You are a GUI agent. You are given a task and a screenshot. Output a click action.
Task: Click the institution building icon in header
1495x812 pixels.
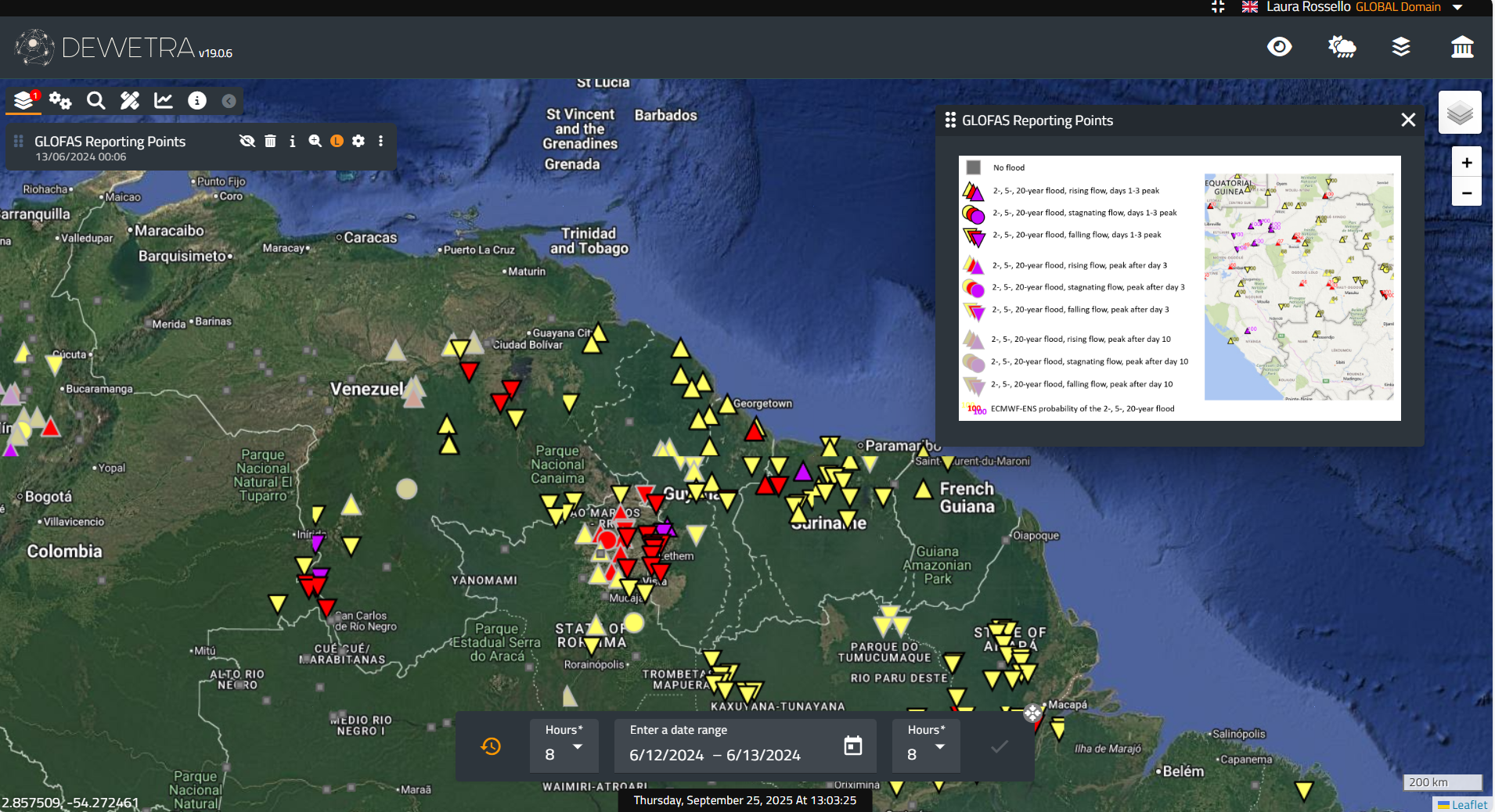(1461, 47)
